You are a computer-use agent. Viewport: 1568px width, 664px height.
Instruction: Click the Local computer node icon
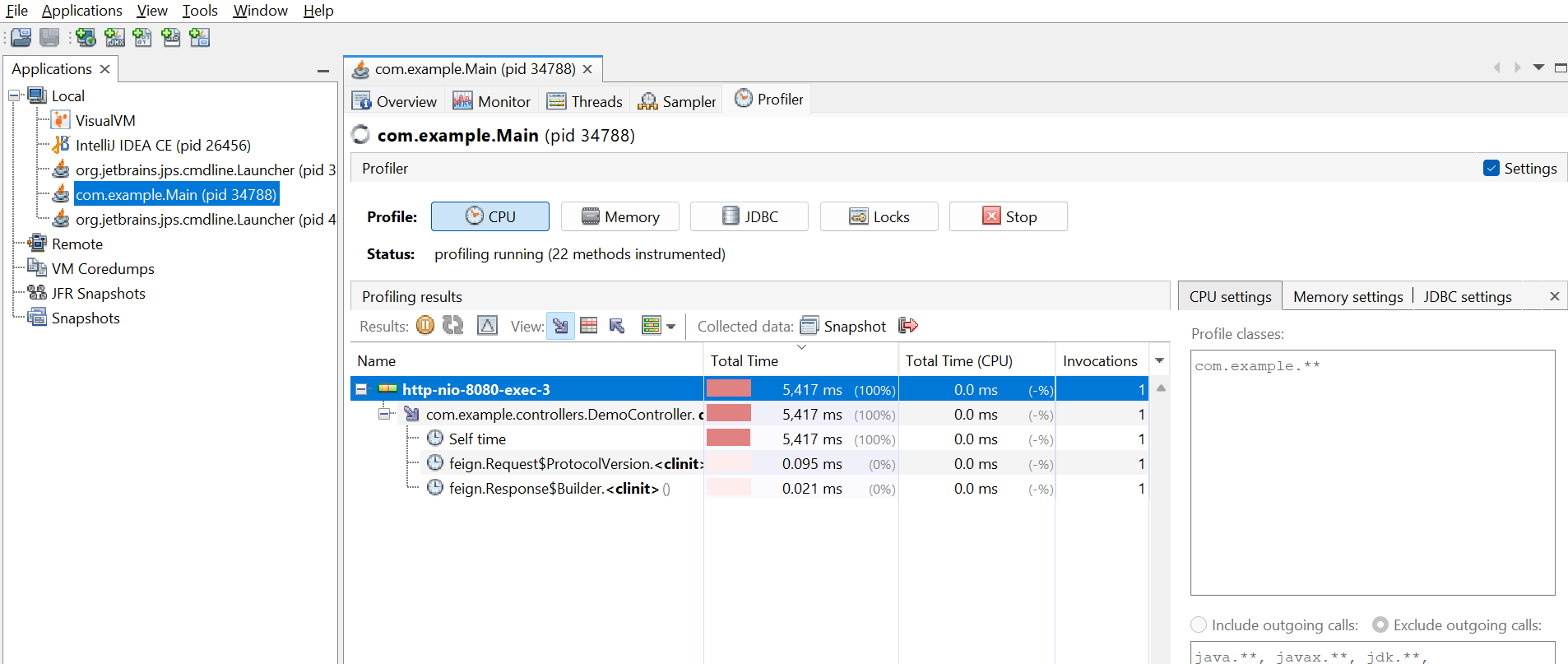[x=37, y=95]
